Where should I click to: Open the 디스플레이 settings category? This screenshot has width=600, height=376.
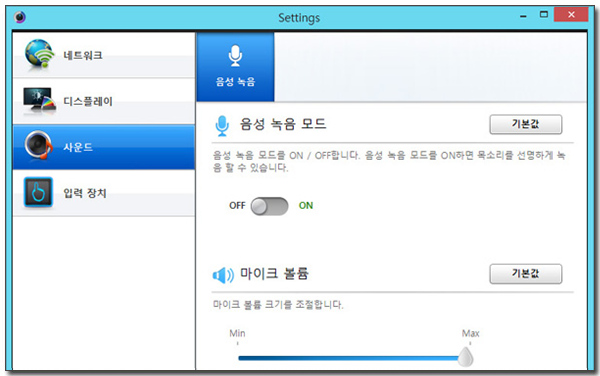104,101
